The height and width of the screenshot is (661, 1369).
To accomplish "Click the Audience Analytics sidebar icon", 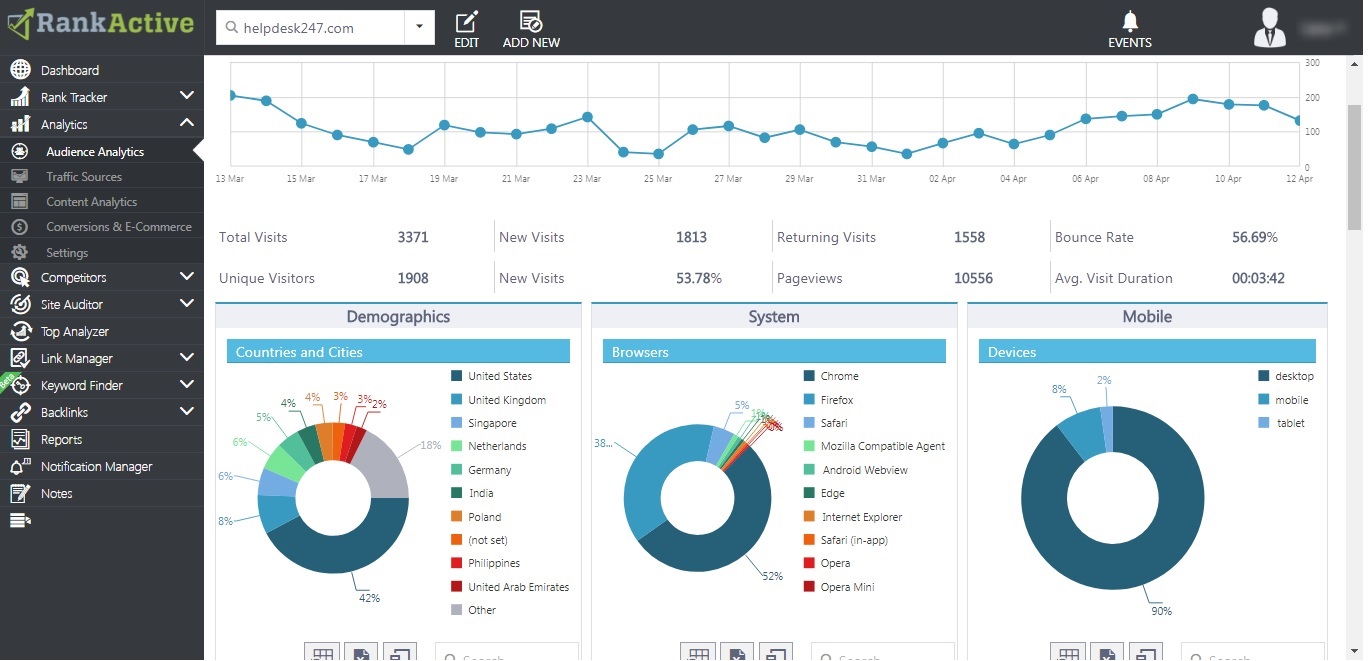I will tap(20, 152).
